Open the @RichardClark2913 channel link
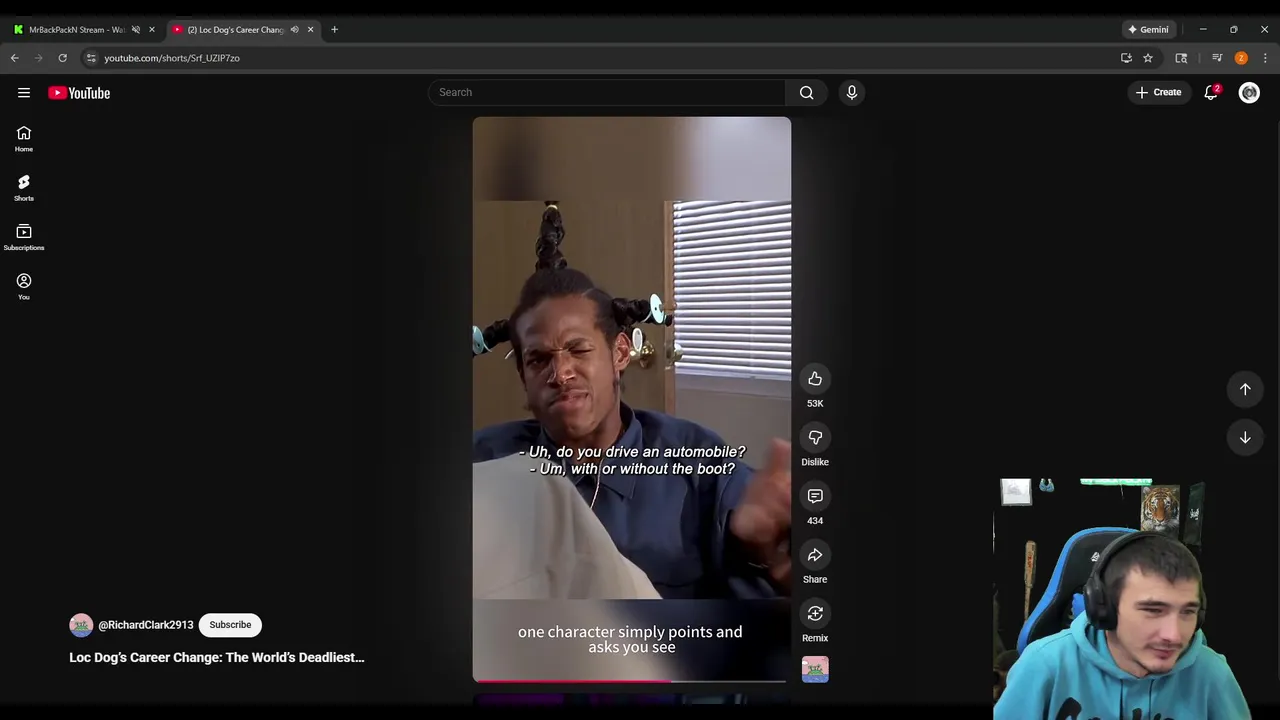 coord(146,625)
